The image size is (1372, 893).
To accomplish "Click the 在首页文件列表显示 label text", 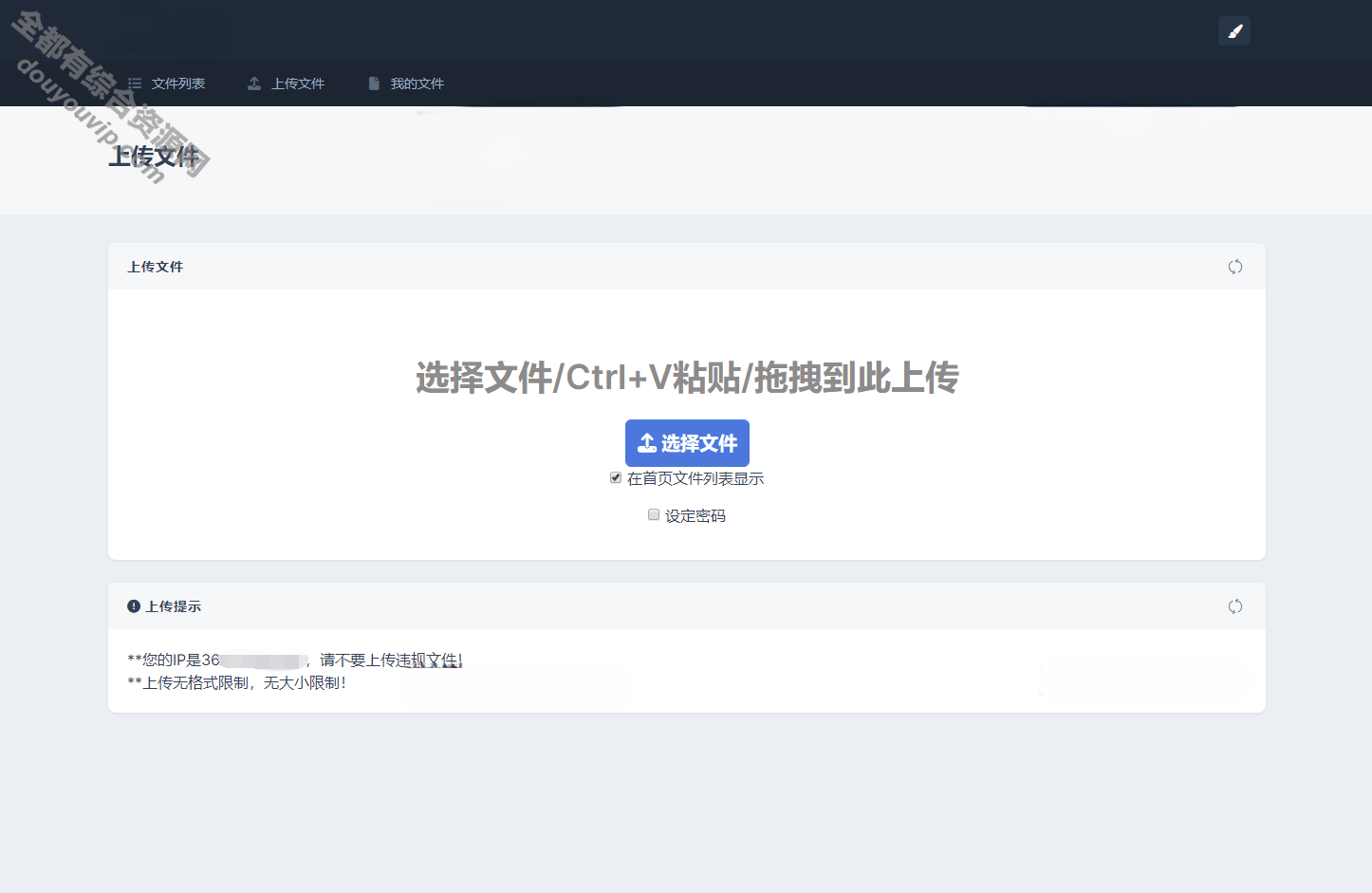I will 695,478.
